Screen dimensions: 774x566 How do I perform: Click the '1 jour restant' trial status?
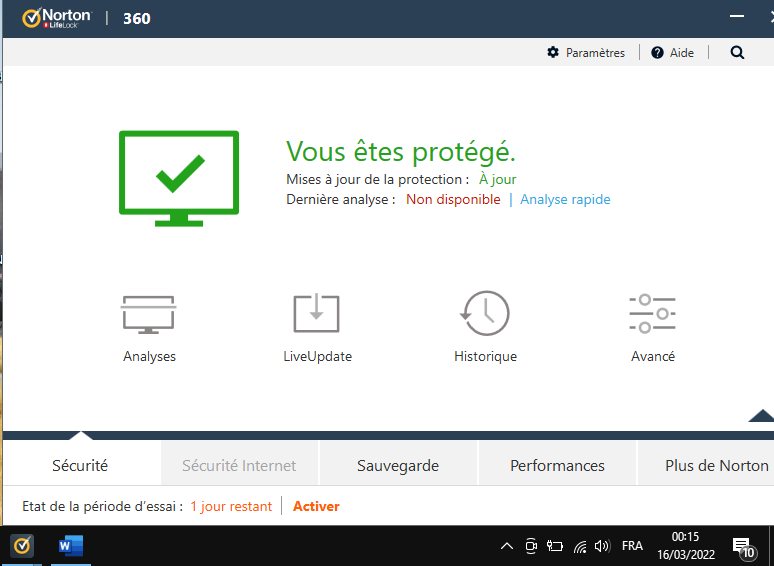pyautogui.click(x=231, y=506)
